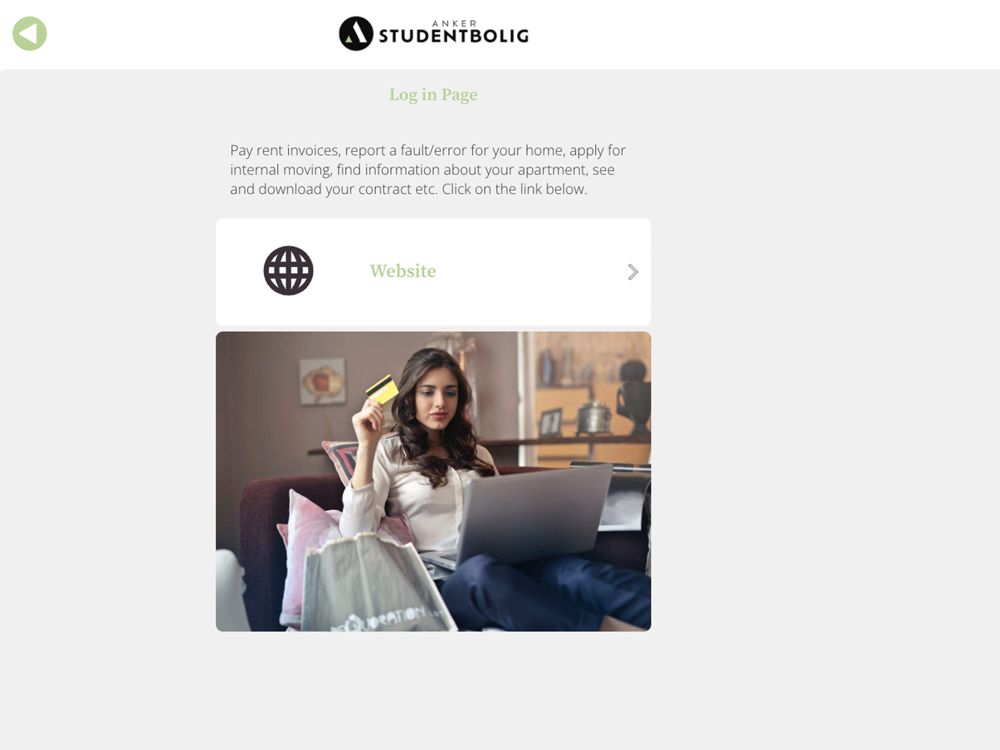Click the woman with laptop photo
Viewport: 1000px width, 750px height.
pos(433,481)
